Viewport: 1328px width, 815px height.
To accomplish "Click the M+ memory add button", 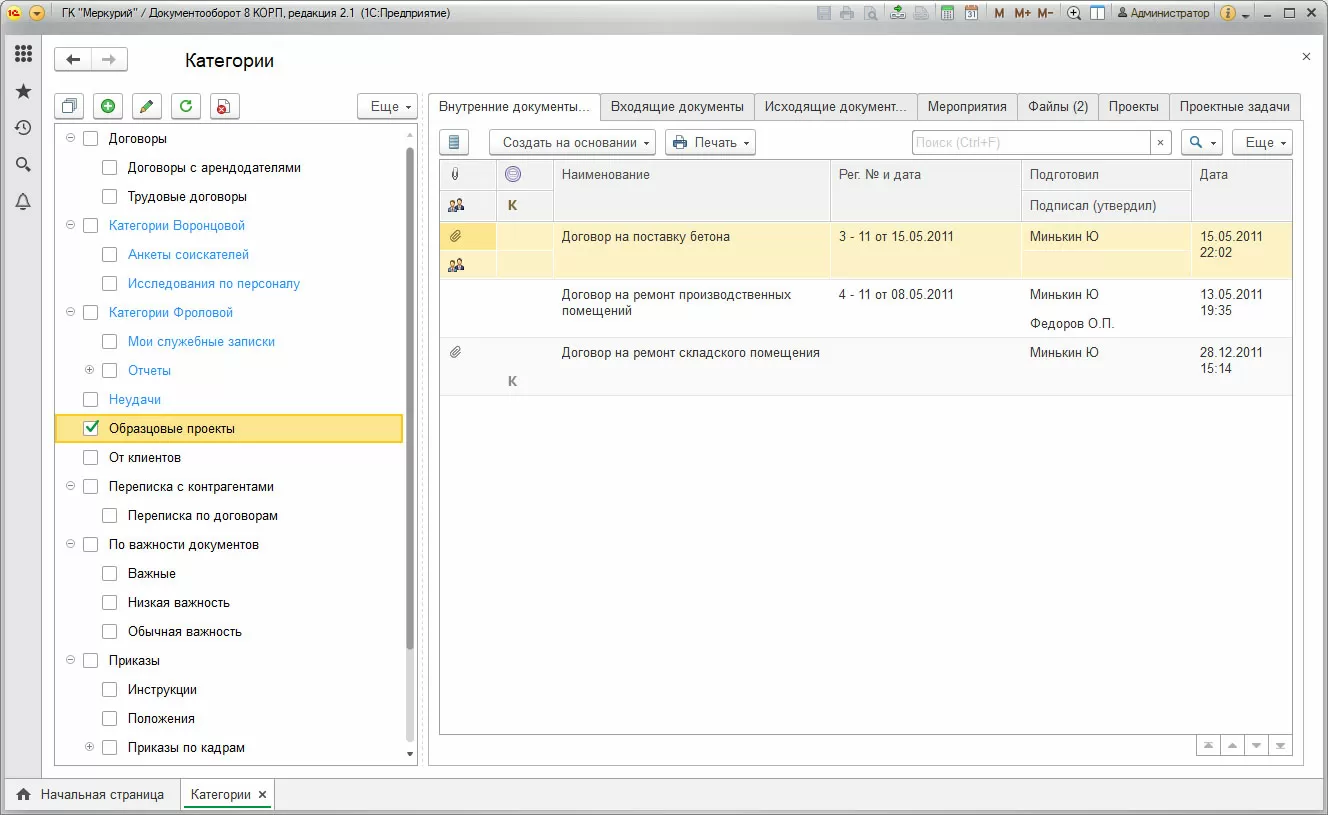I will tap(1022, 13).
